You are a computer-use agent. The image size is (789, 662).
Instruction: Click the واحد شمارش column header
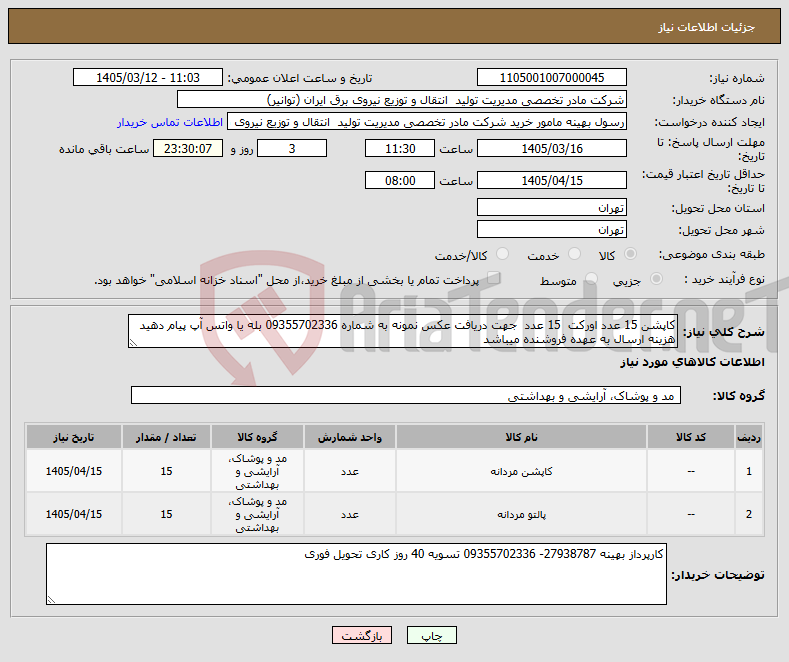350,437
